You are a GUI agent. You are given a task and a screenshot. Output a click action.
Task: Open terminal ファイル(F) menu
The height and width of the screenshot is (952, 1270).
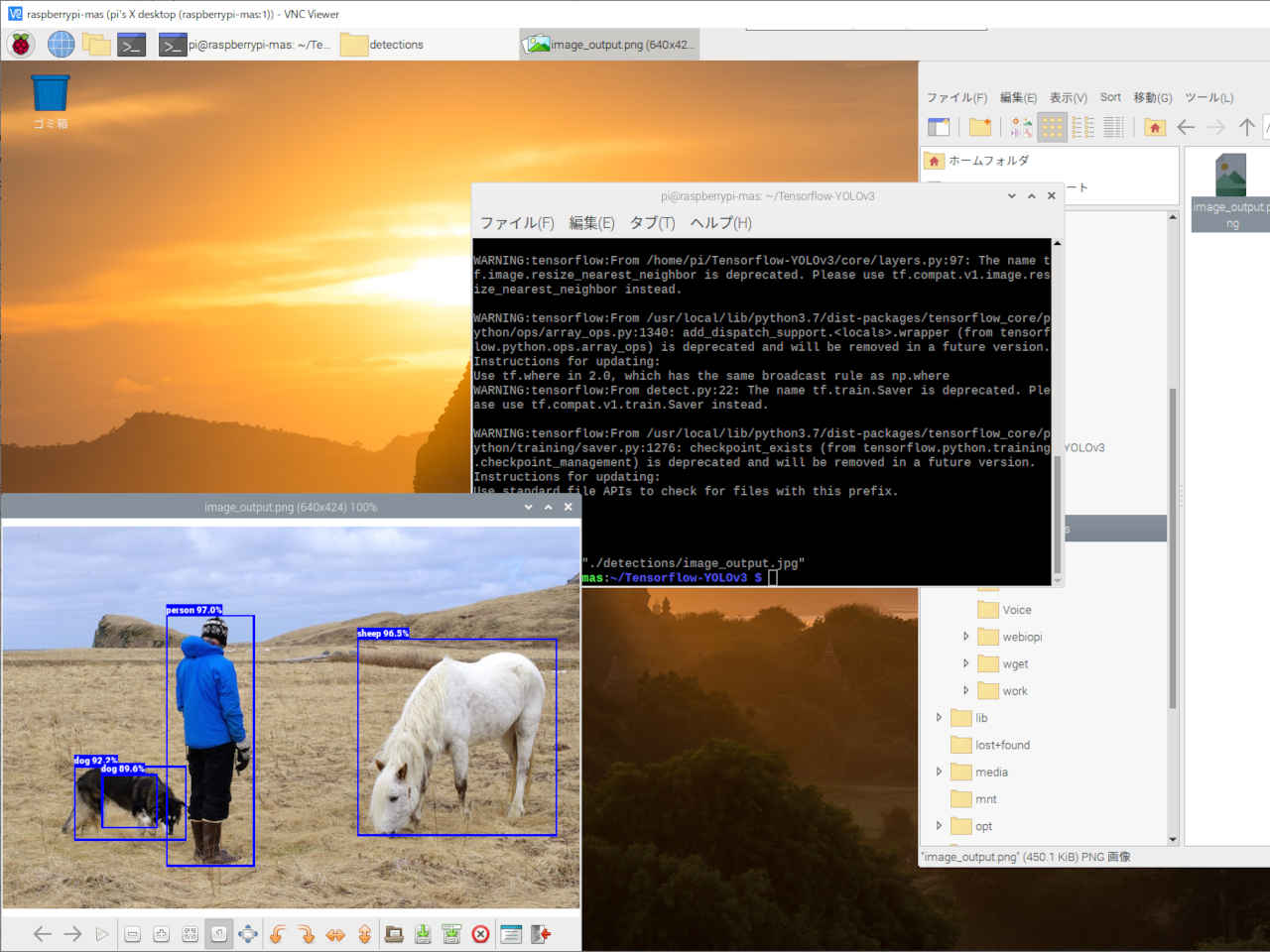(x=517, y=223)
